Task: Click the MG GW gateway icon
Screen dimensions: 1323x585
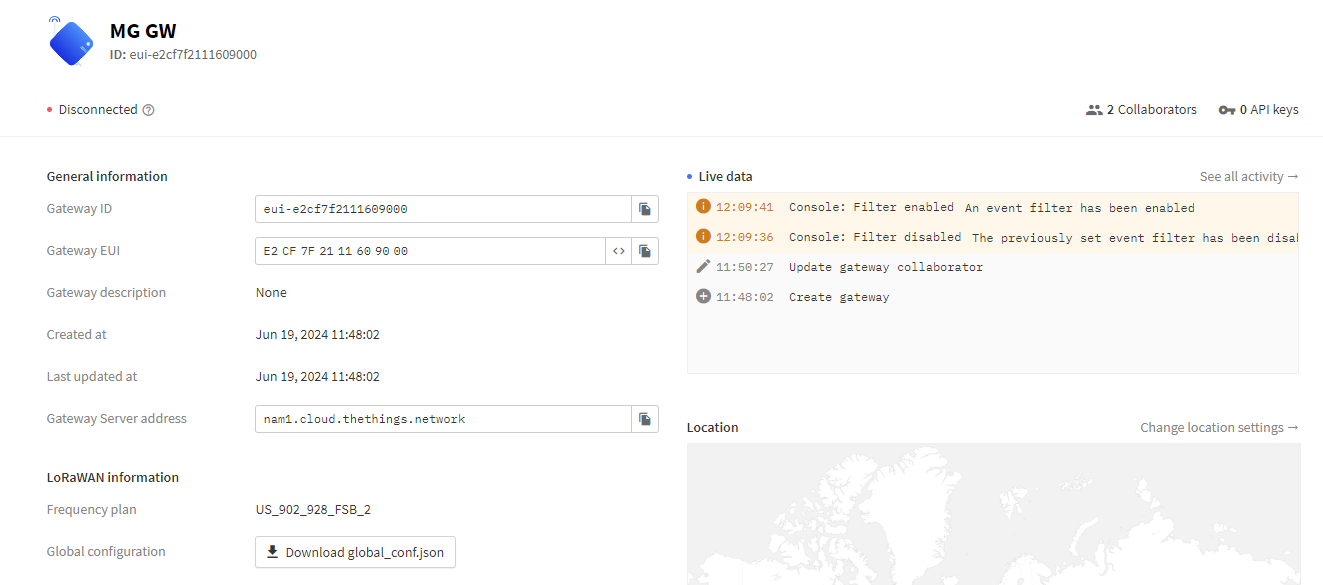Action: [x=71, y=43]
